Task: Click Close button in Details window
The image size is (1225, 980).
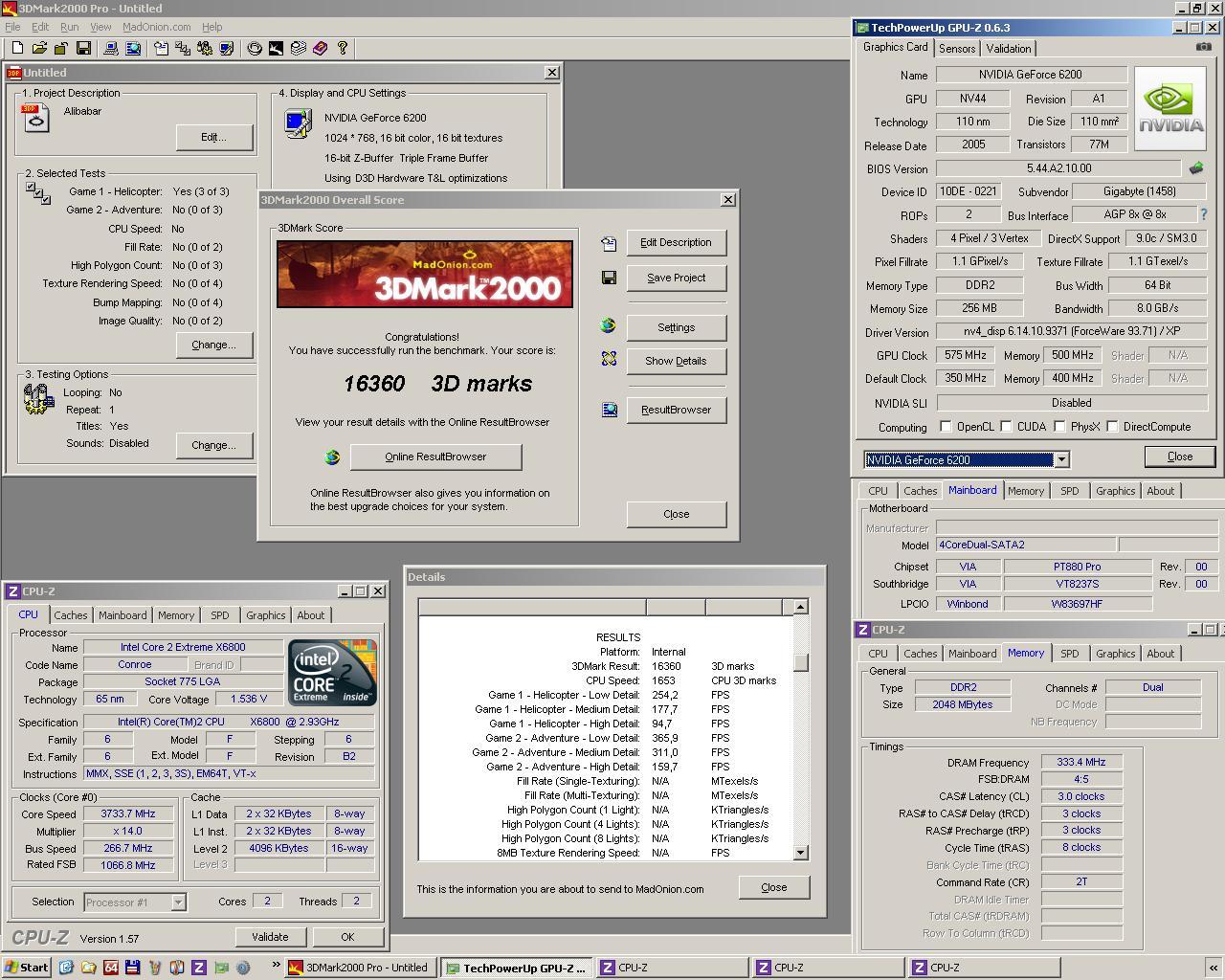Action: click(773, 887)
